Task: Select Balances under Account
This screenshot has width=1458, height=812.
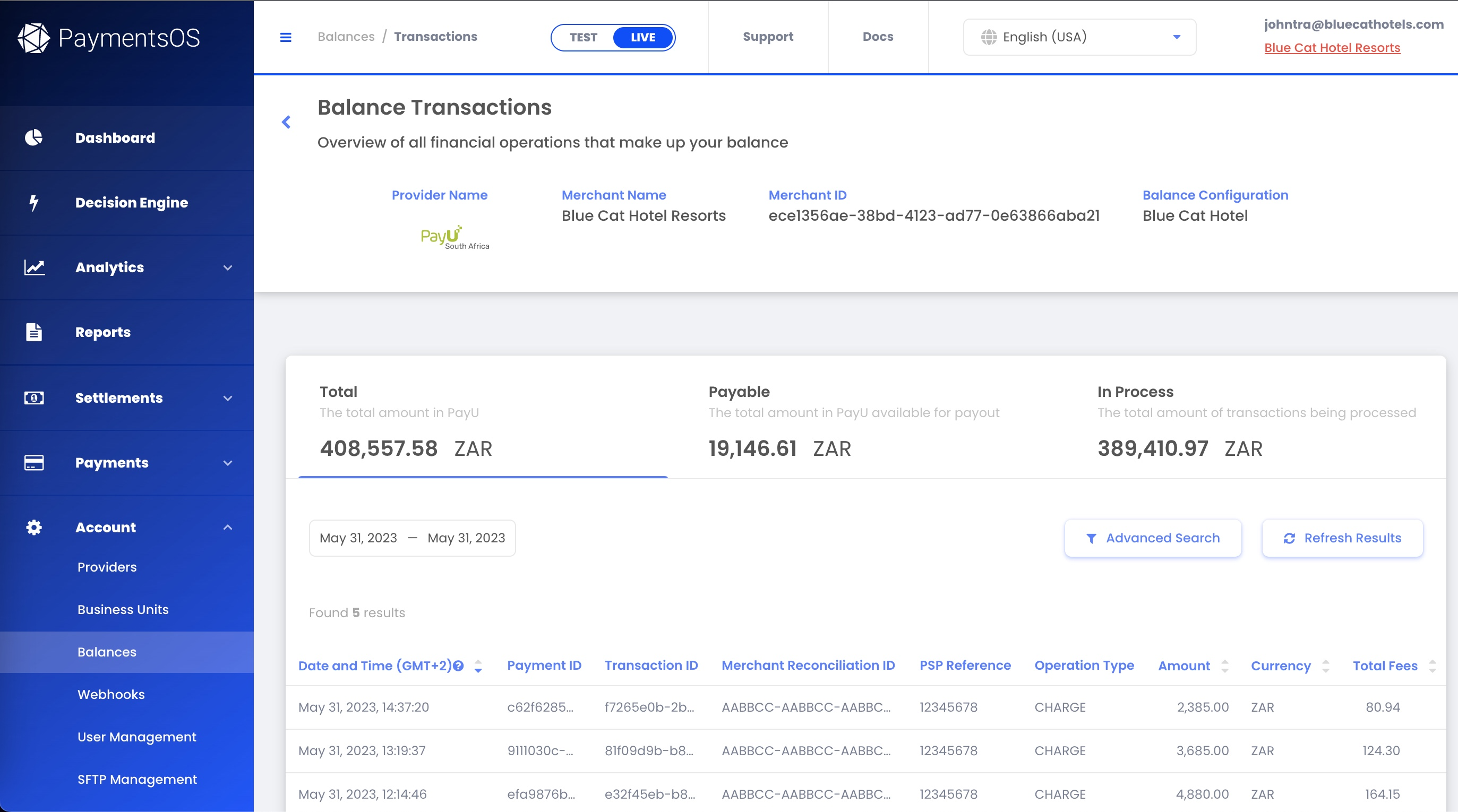Action: coord(127,652)
